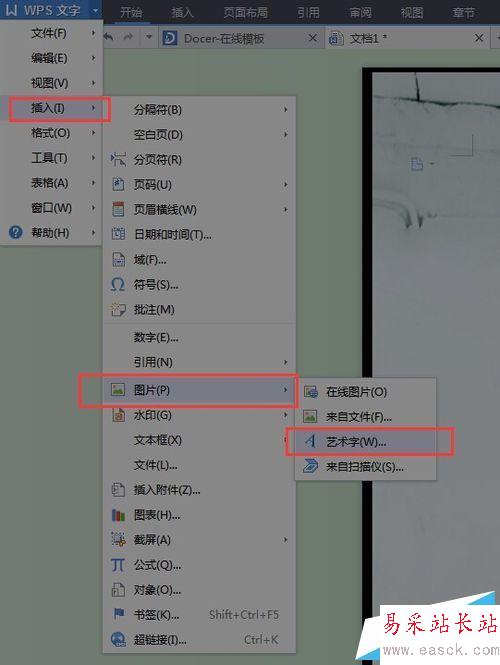Expand the 分隔符(B) submenu arrow

pyautogui.click(x=285, y=110)
